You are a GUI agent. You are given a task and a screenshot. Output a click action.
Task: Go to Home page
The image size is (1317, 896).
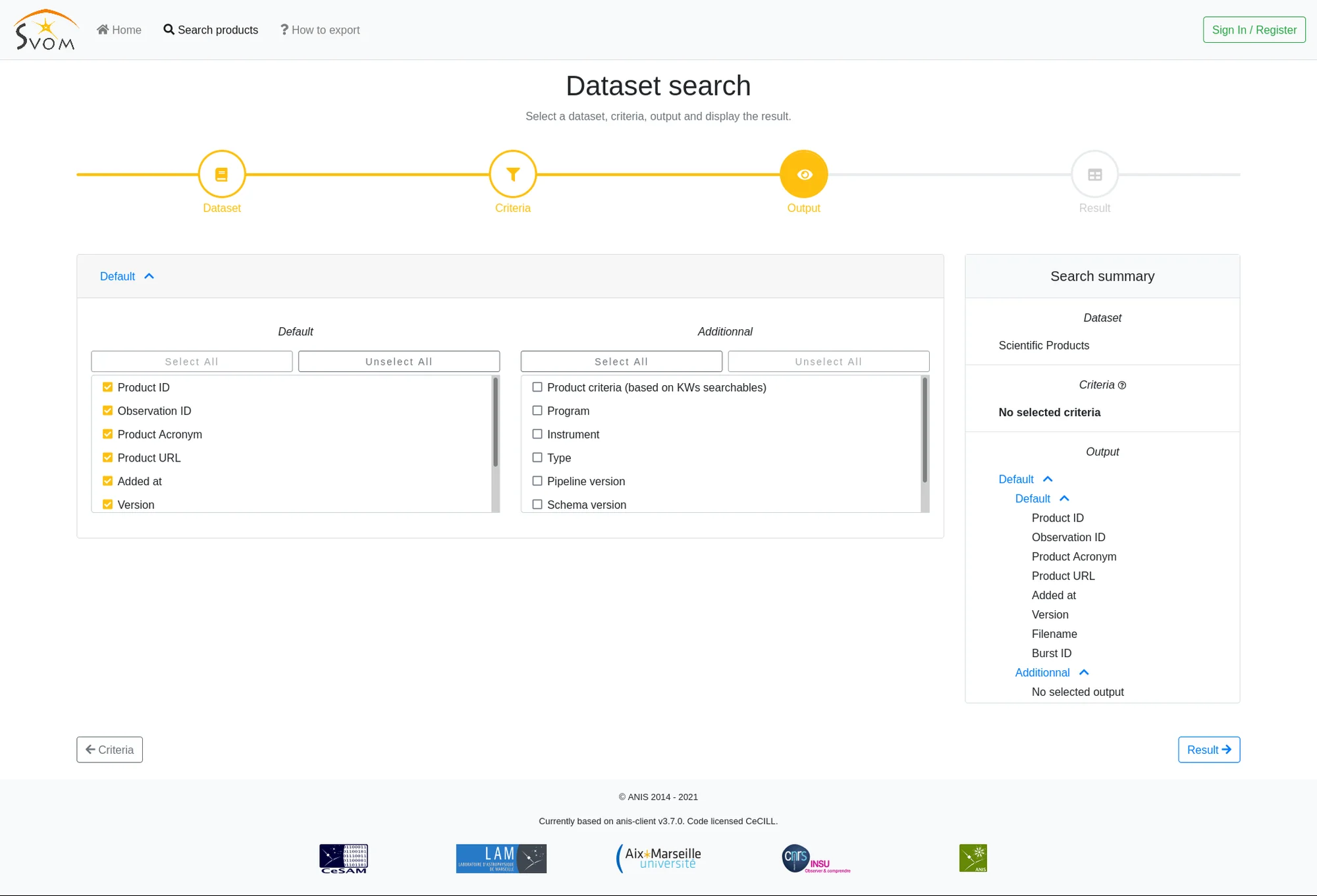point(119,30)
